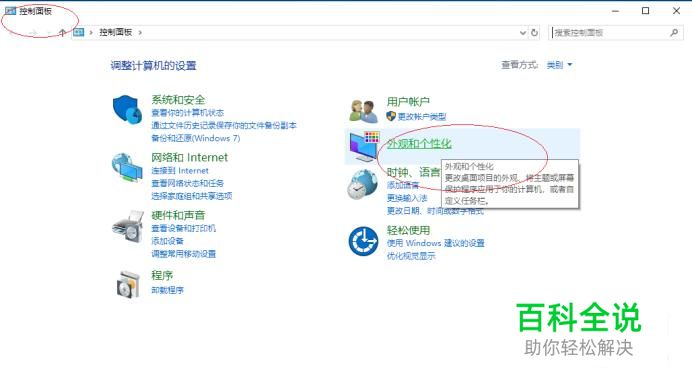
Task: Open 连接到 Internet link
Action: pos(180,171)
